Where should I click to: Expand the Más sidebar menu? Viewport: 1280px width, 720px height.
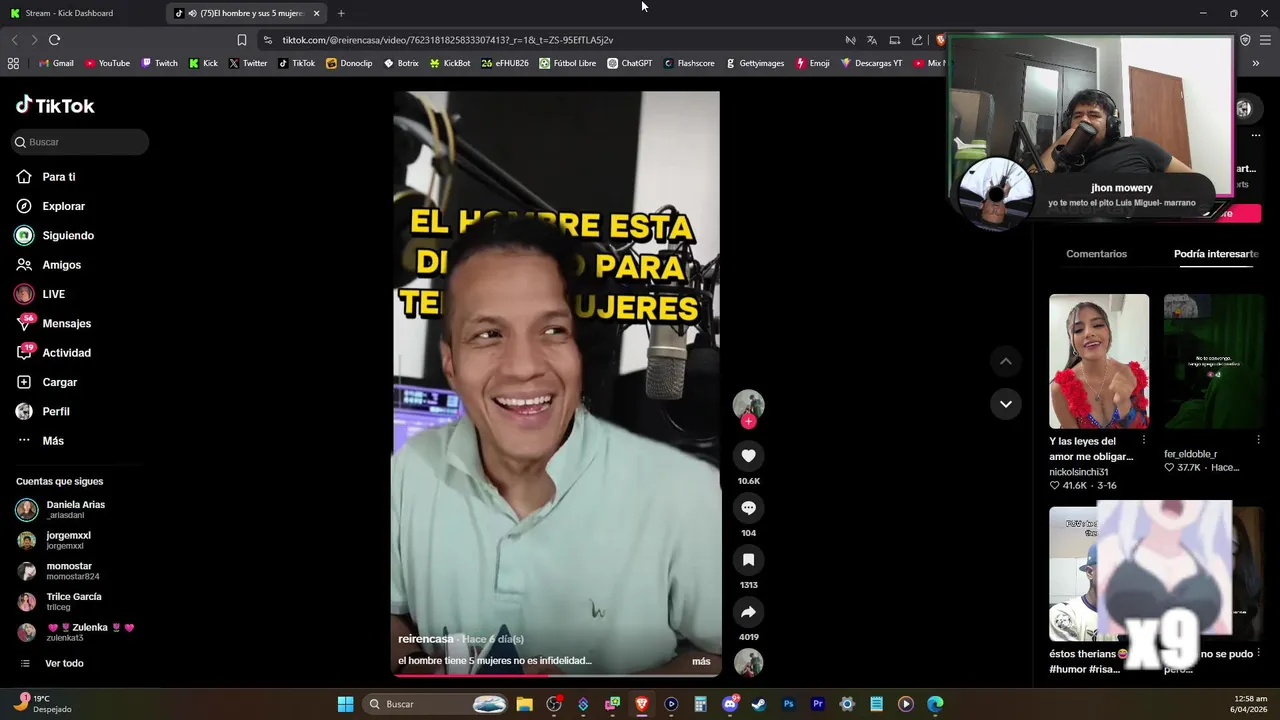pyautogui.click(x=53, y=441)
